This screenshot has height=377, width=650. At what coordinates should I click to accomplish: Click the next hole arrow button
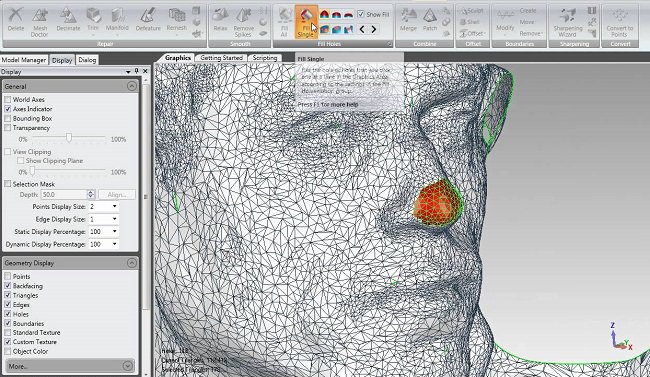pyautogui.click(x=374, y=29)
